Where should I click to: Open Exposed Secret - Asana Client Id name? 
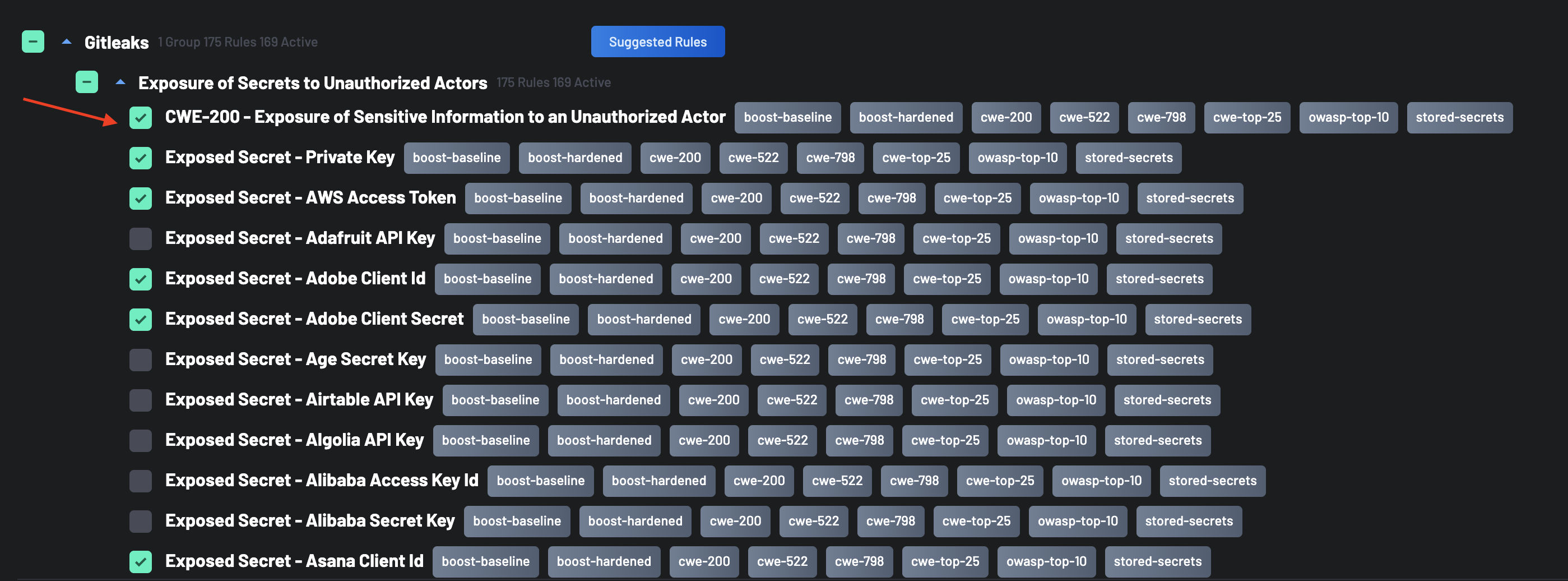tap(294, 561)
